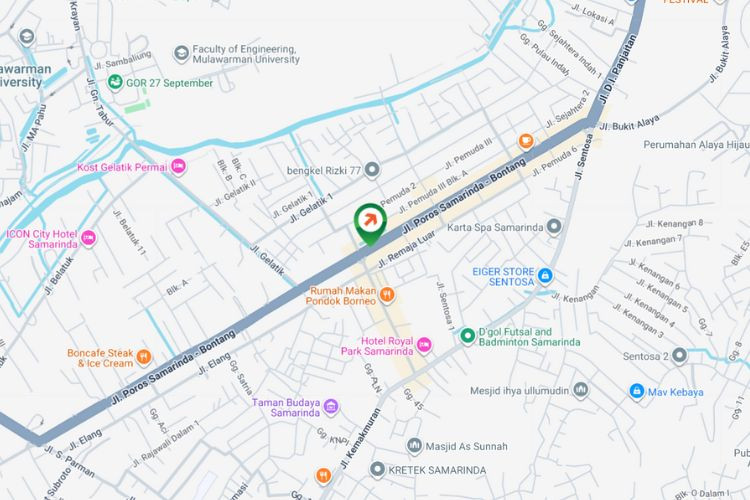Open the D'gol Futsal and Badminton pin
The width and height of the screenshot is (750, 500).
click(467, 336)
